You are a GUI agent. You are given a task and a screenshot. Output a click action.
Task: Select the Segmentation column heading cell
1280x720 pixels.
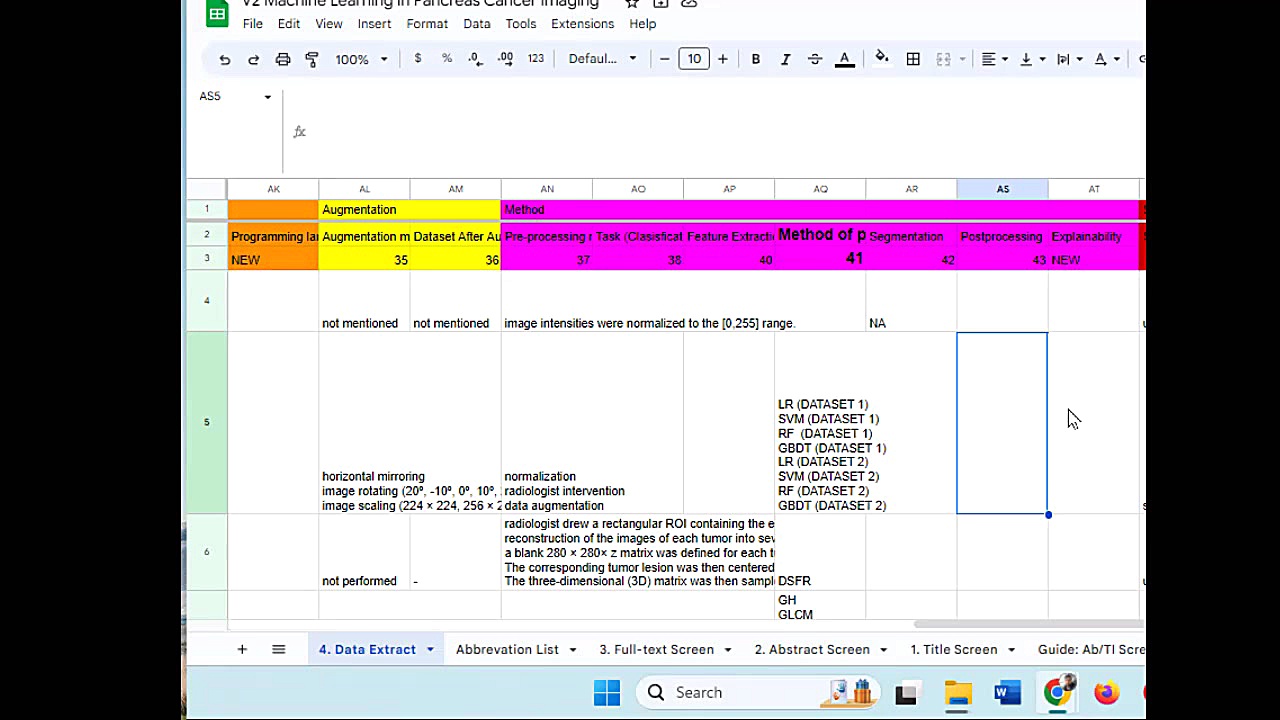[911, 237]
